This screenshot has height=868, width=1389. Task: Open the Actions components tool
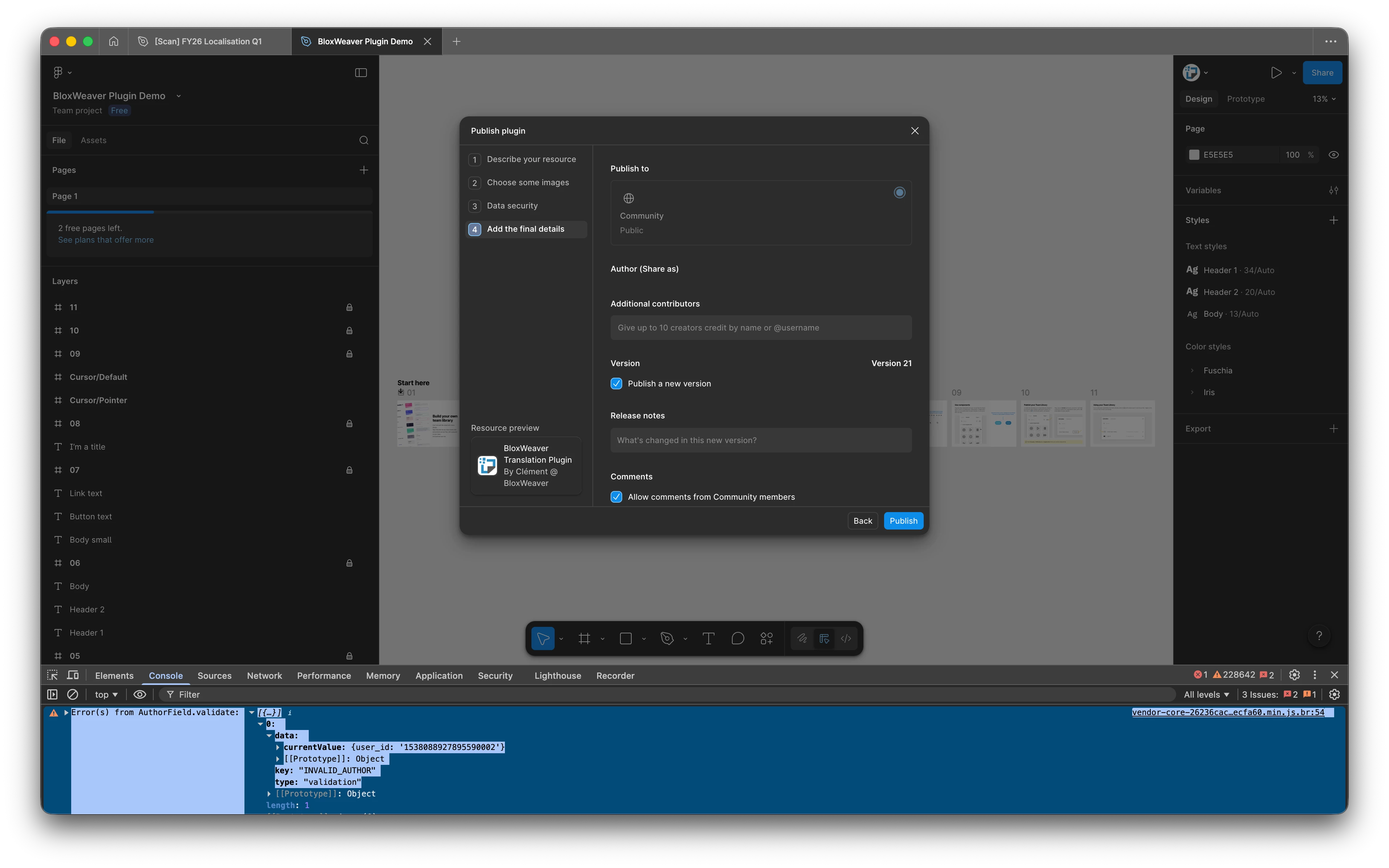766,638
